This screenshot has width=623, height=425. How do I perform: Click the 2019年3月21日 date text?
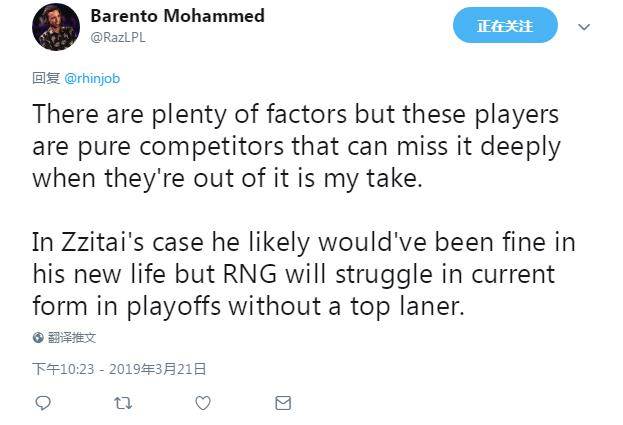[155, 369]
